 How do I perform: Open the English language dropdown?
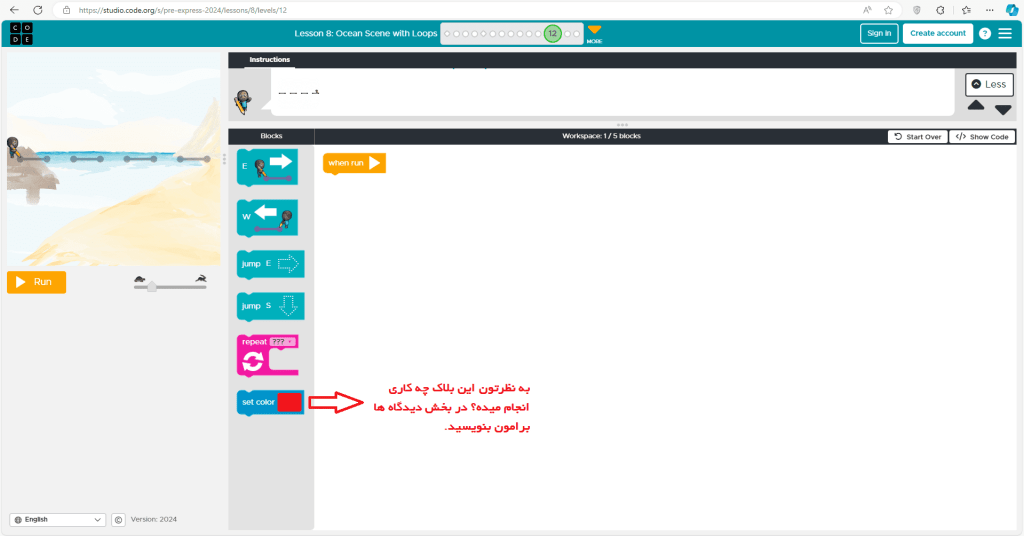pyautogui.click(x=57, y=520)
